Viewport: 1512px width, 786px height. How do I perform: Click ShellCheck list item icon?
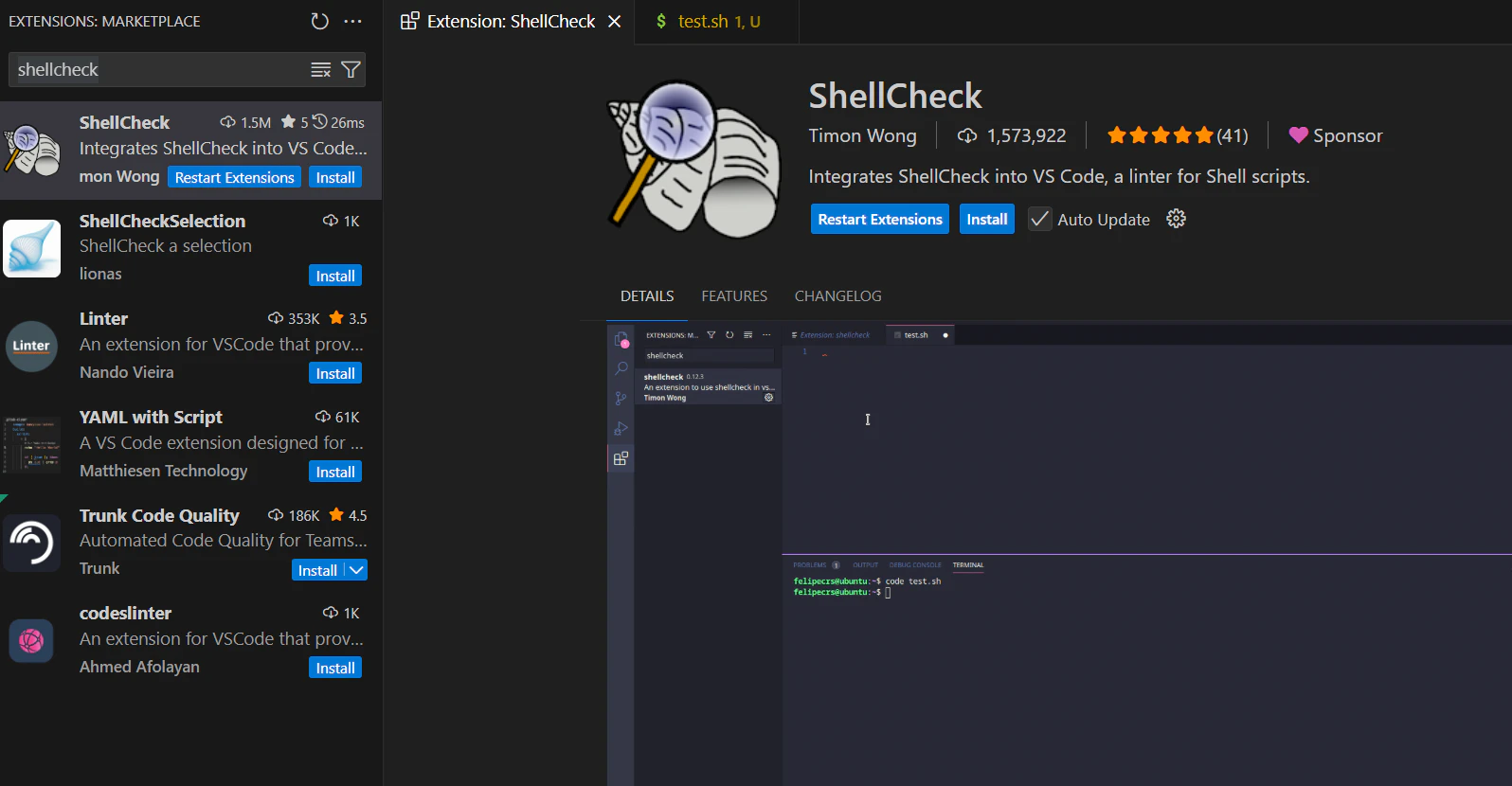[x=32, y=150]
